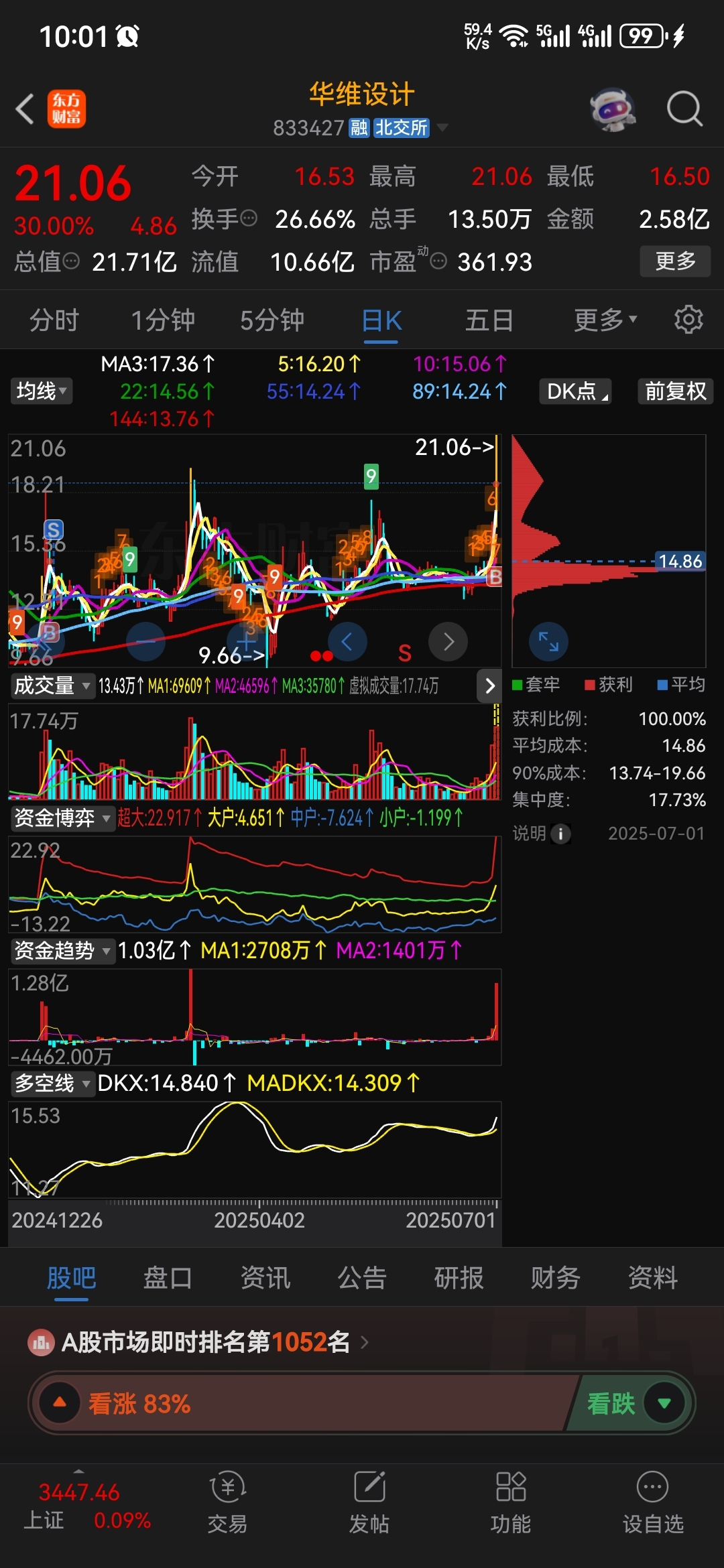Toggle the DK点 indicator
724x1568 pixels.
tap(577, 391)
